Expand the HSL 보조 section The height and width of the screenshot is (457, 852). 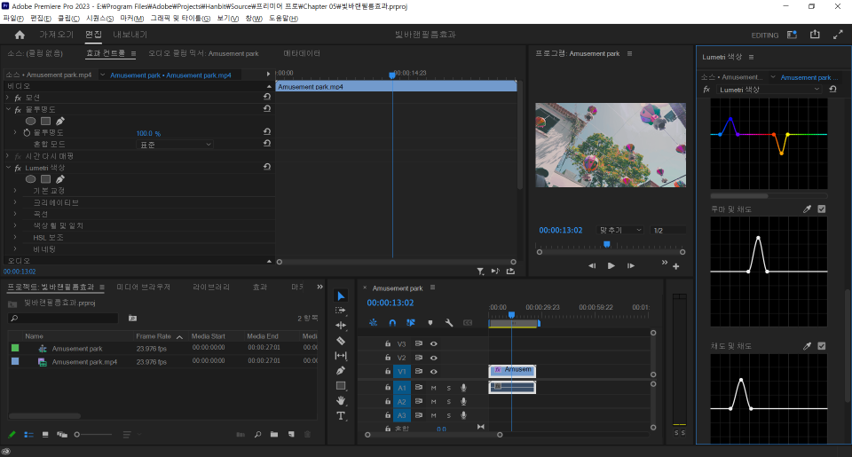pyautogui.click(x=15, y=237)
